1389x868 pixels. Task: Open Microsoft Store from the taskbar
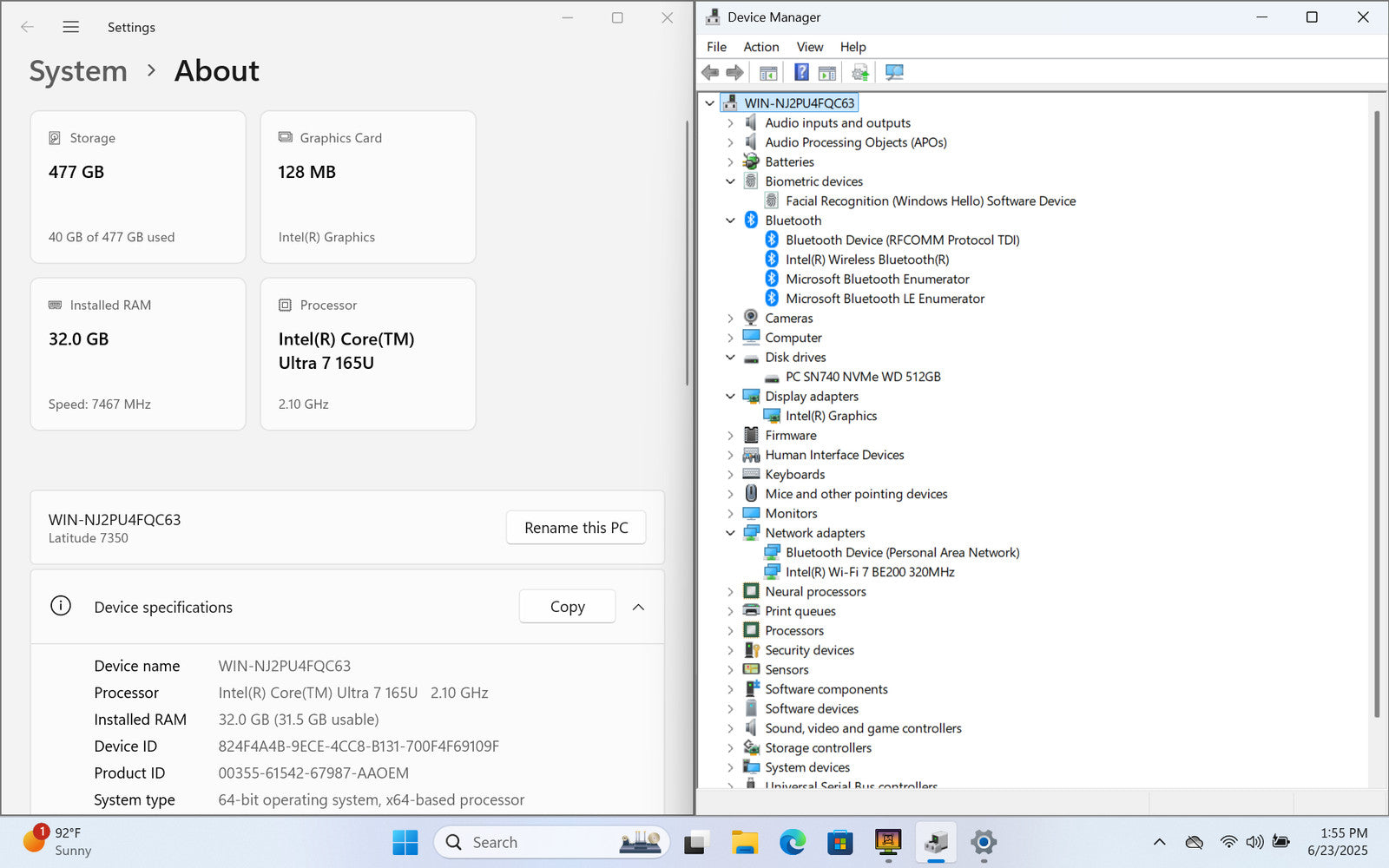click(839, 842)
